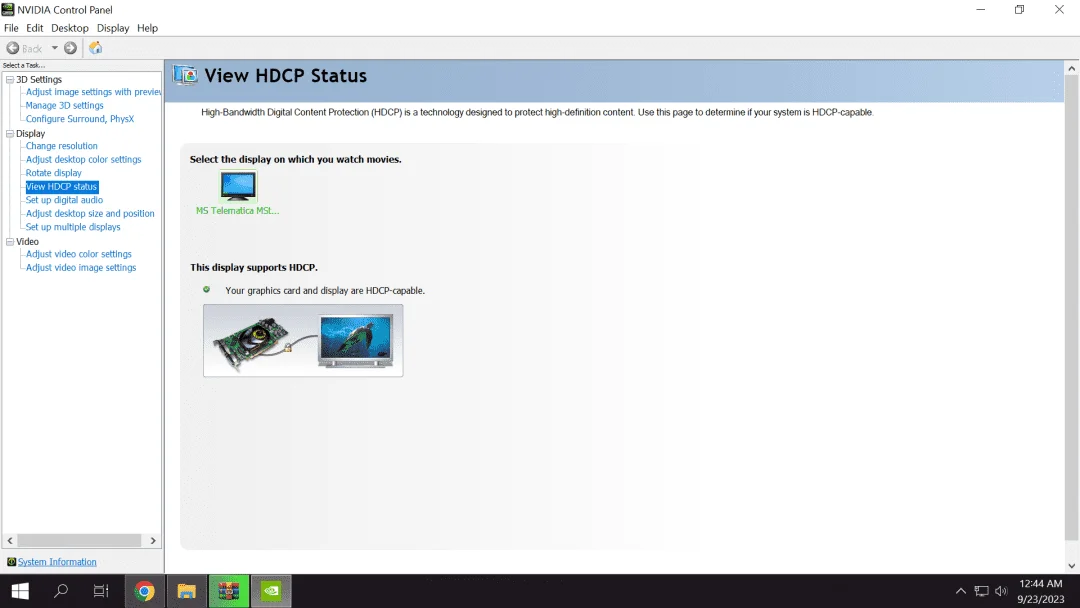Click the task pane right scroll arrow
1080x608 pixels.
[x=153, y=541]
